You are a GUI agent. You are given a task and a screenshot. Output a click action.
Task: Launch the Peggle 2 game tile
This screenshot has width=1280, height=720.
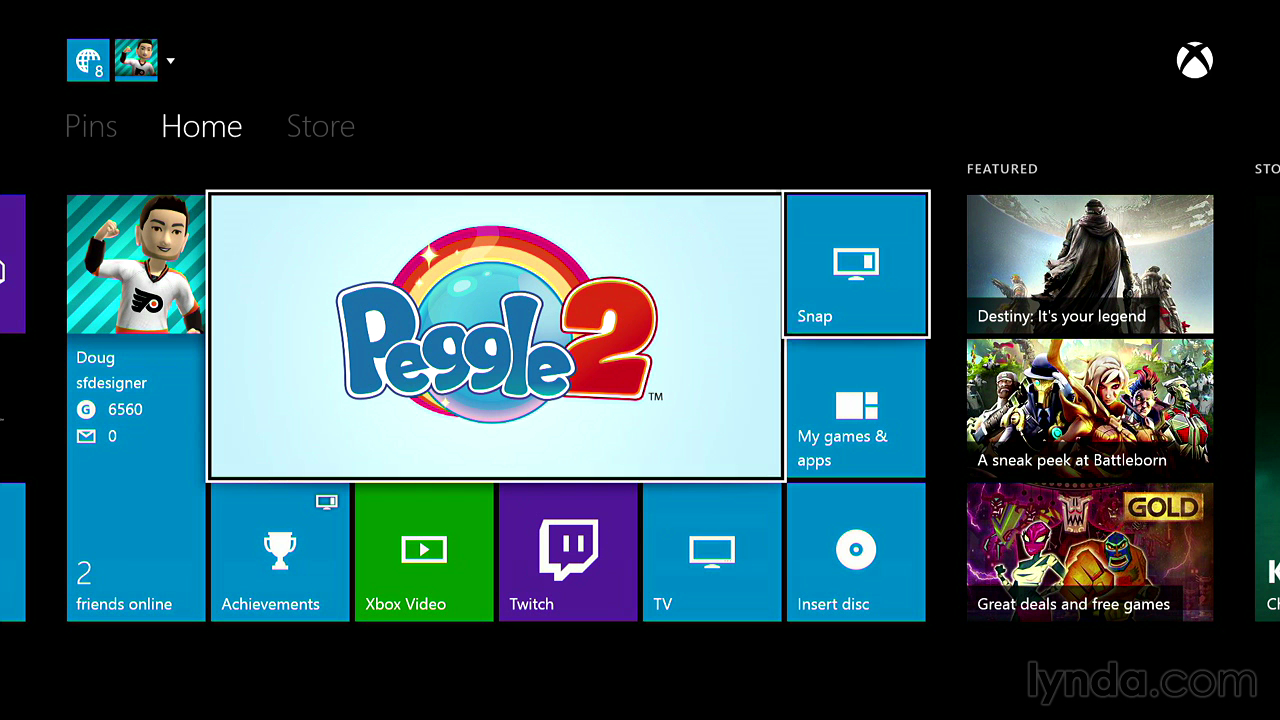click(x=495, y=336)
